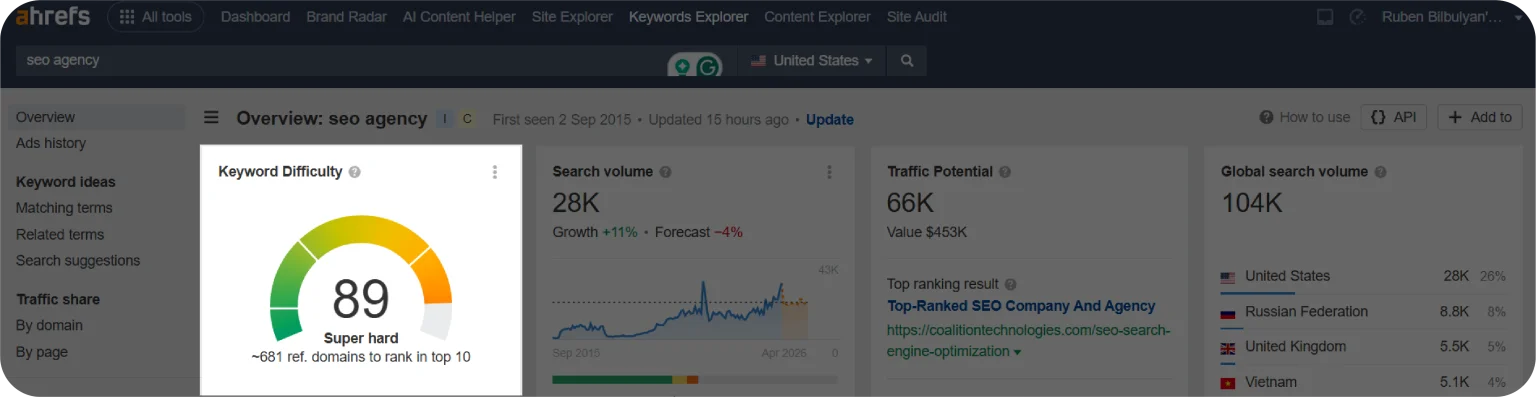This screenshot has height=397, width=1536.
Task: Click the 'Growth +11%' text
Action: [x=595, y=232]
